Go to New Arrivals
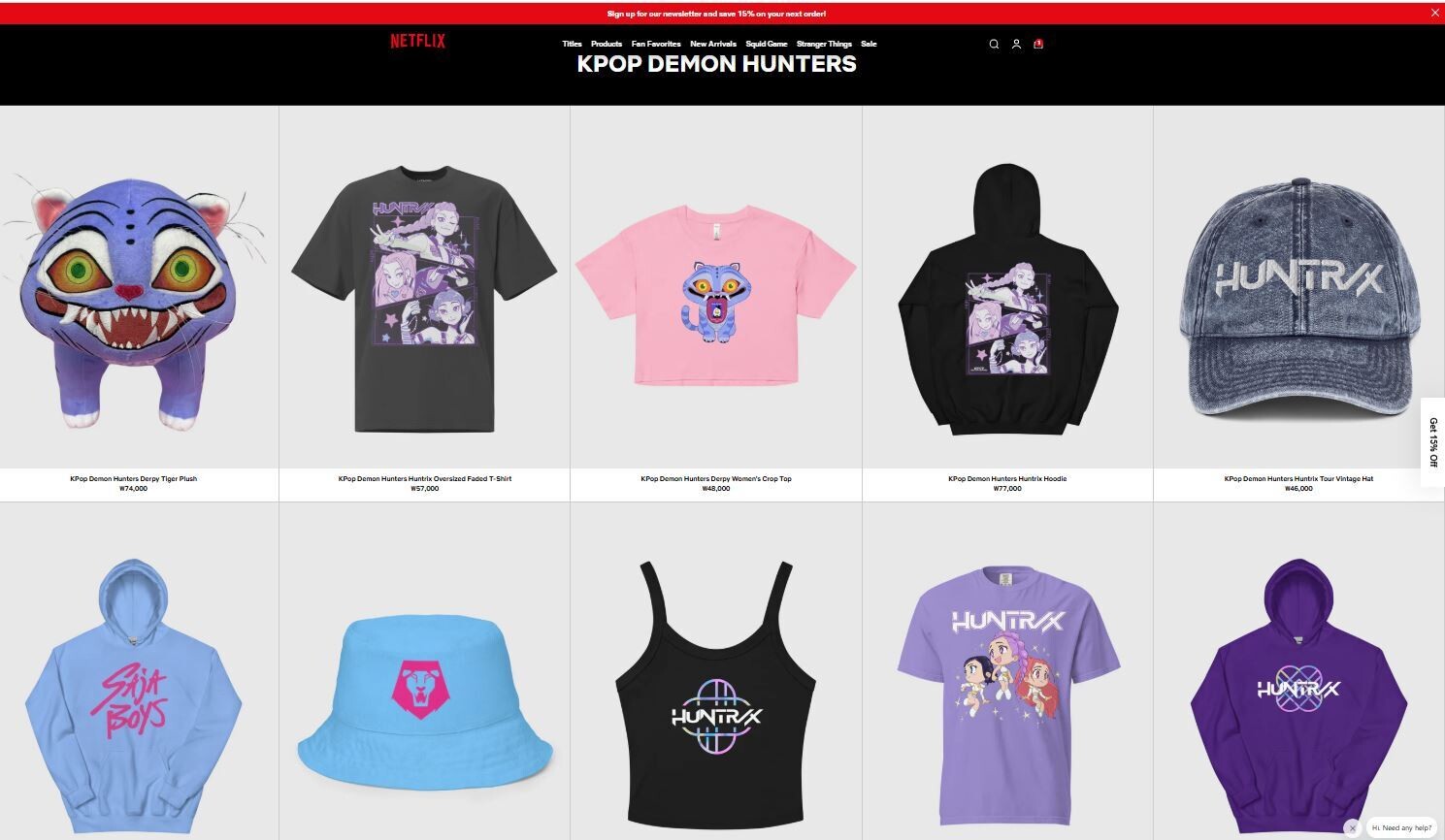The height and width of the screenshot is (840, 1445). [x=713, y=44]
